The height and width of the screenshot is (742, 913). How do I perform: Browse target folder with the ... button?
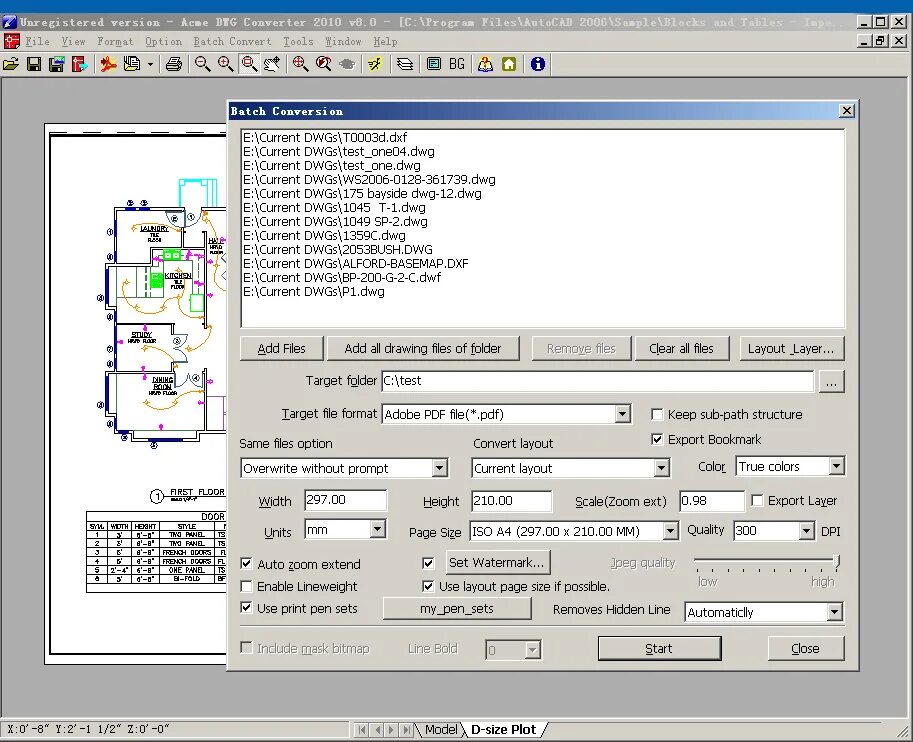831,382
